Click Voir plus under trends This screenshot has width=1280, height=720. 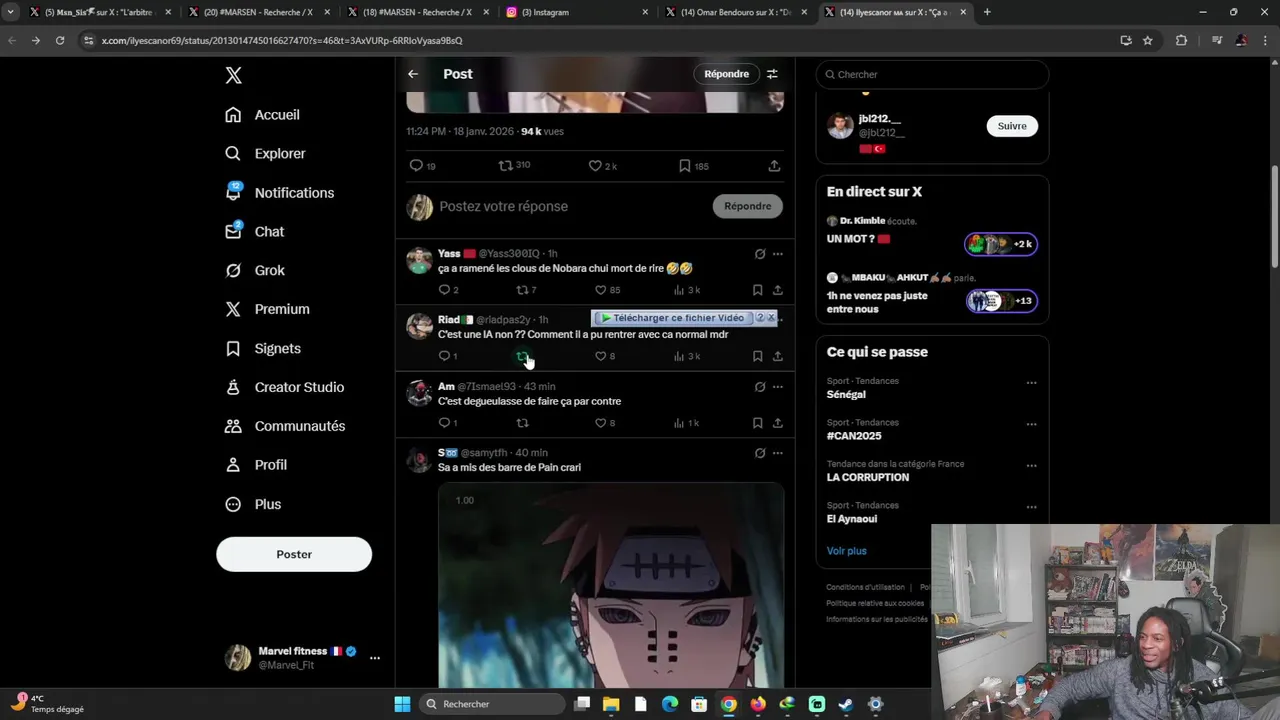coord(847,551)
